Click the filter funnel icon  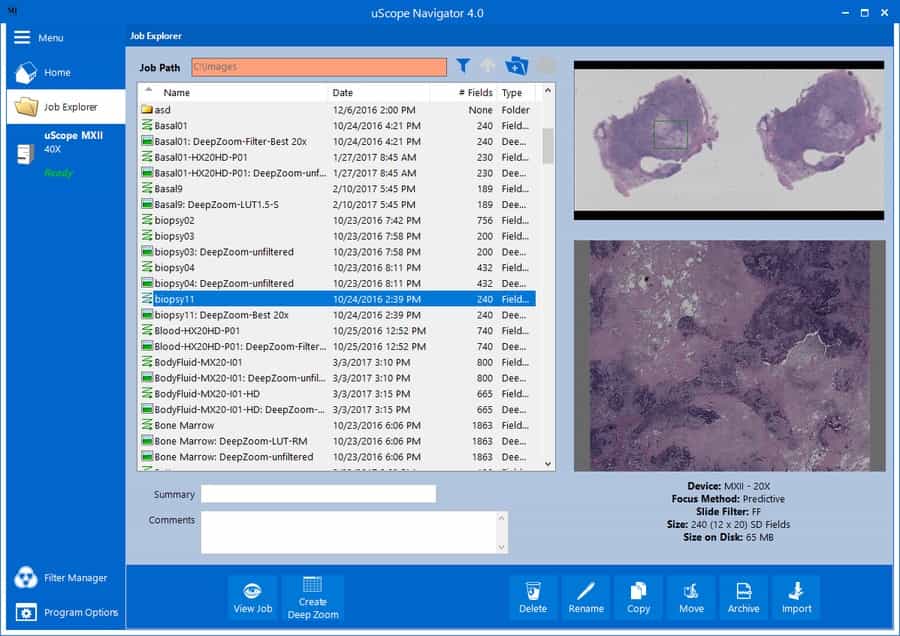[x=463, y=67]
